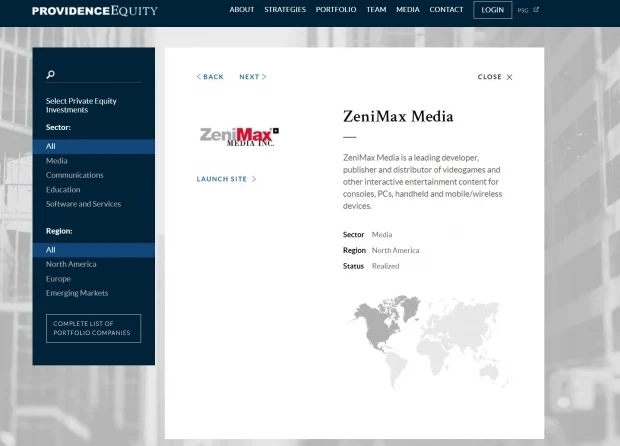Screen dimensions: 620x446
Task: Filter by Software and Services sector
Action: 83,204
